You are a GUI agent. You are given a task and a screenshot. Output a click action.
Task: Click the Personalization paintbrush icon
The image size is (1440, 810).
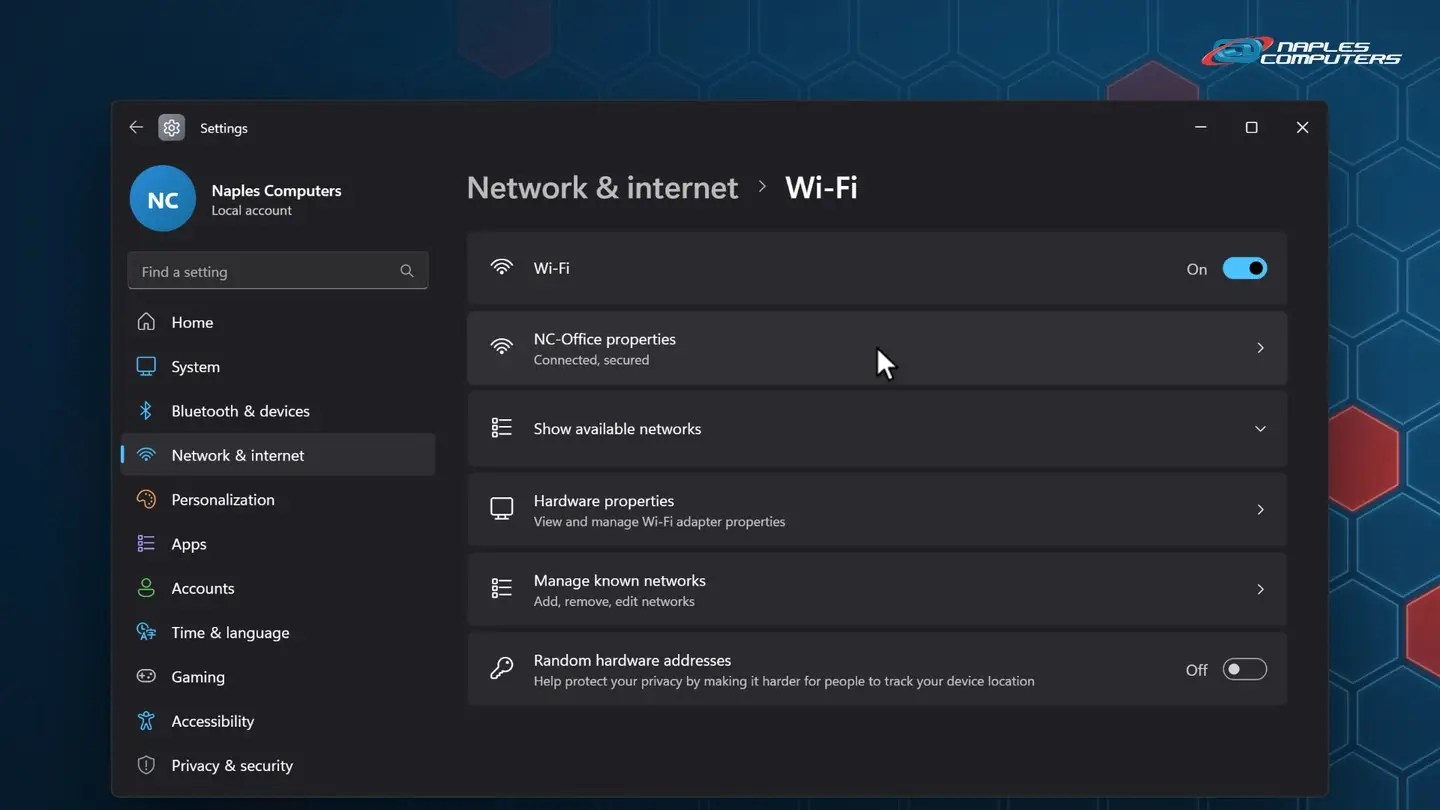tap(146, 499)
